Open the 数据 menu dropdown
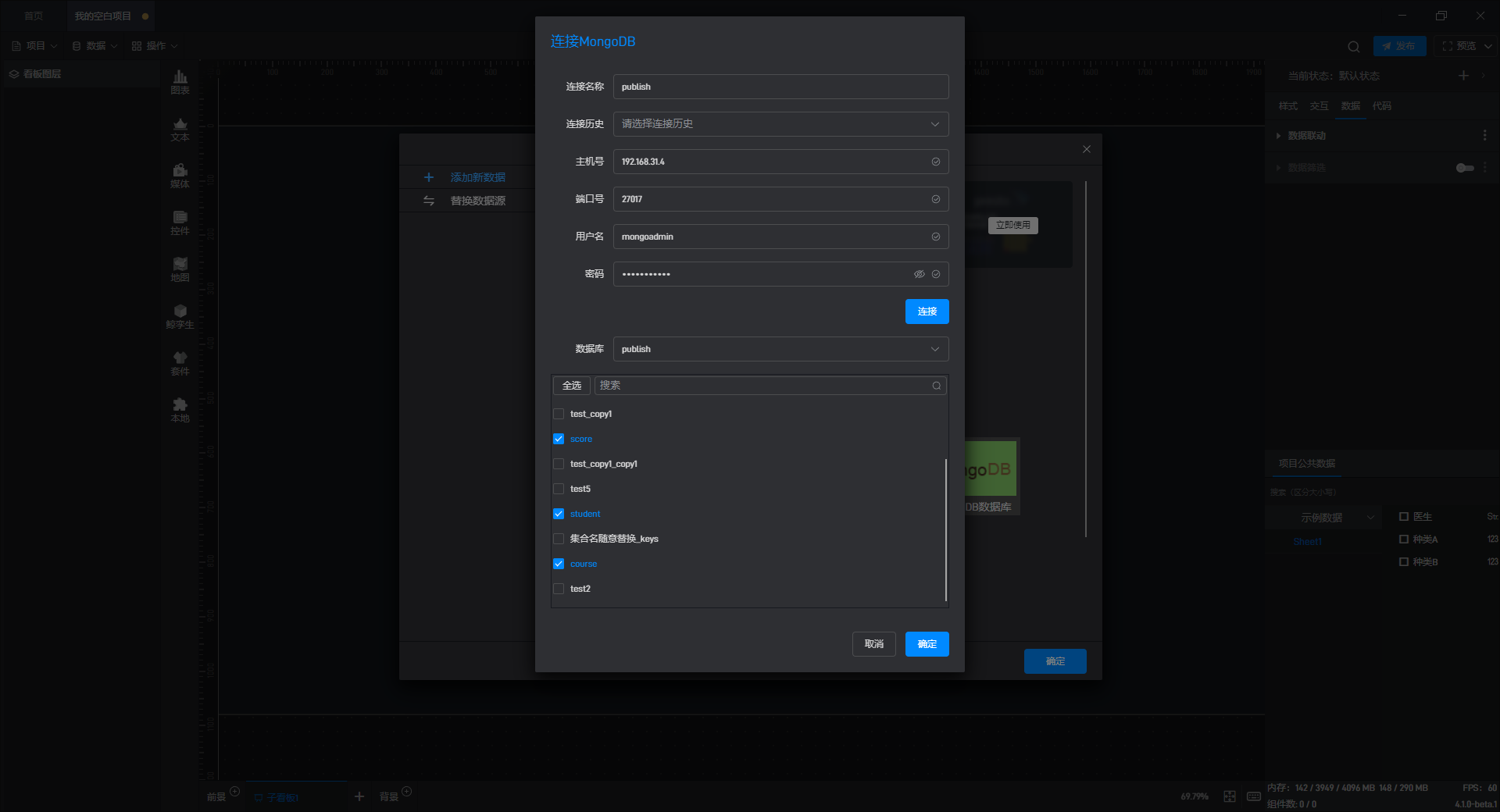 95,46
